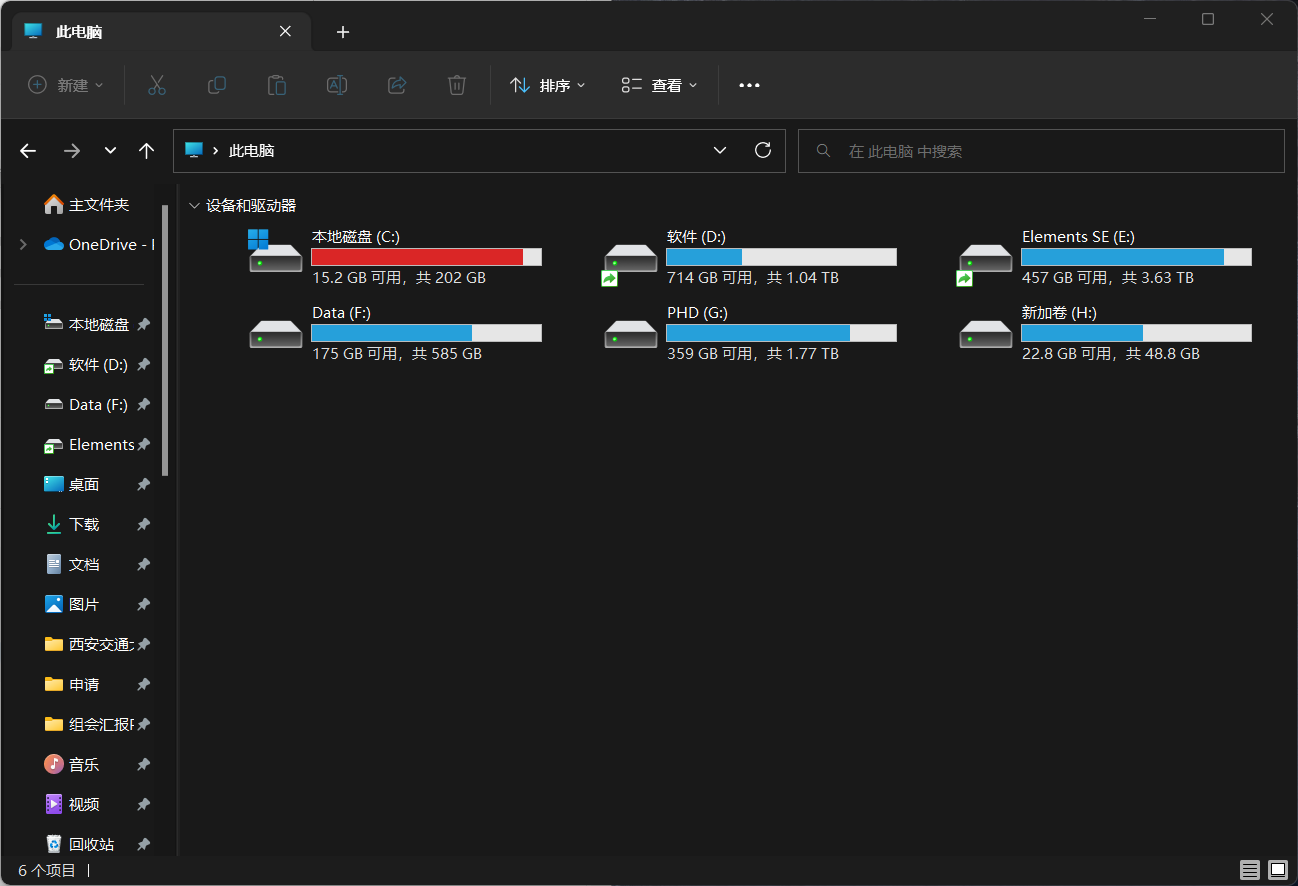
Task: Expand address bar history dropdown
Action: pyautogui.click(x=720, y=150)
